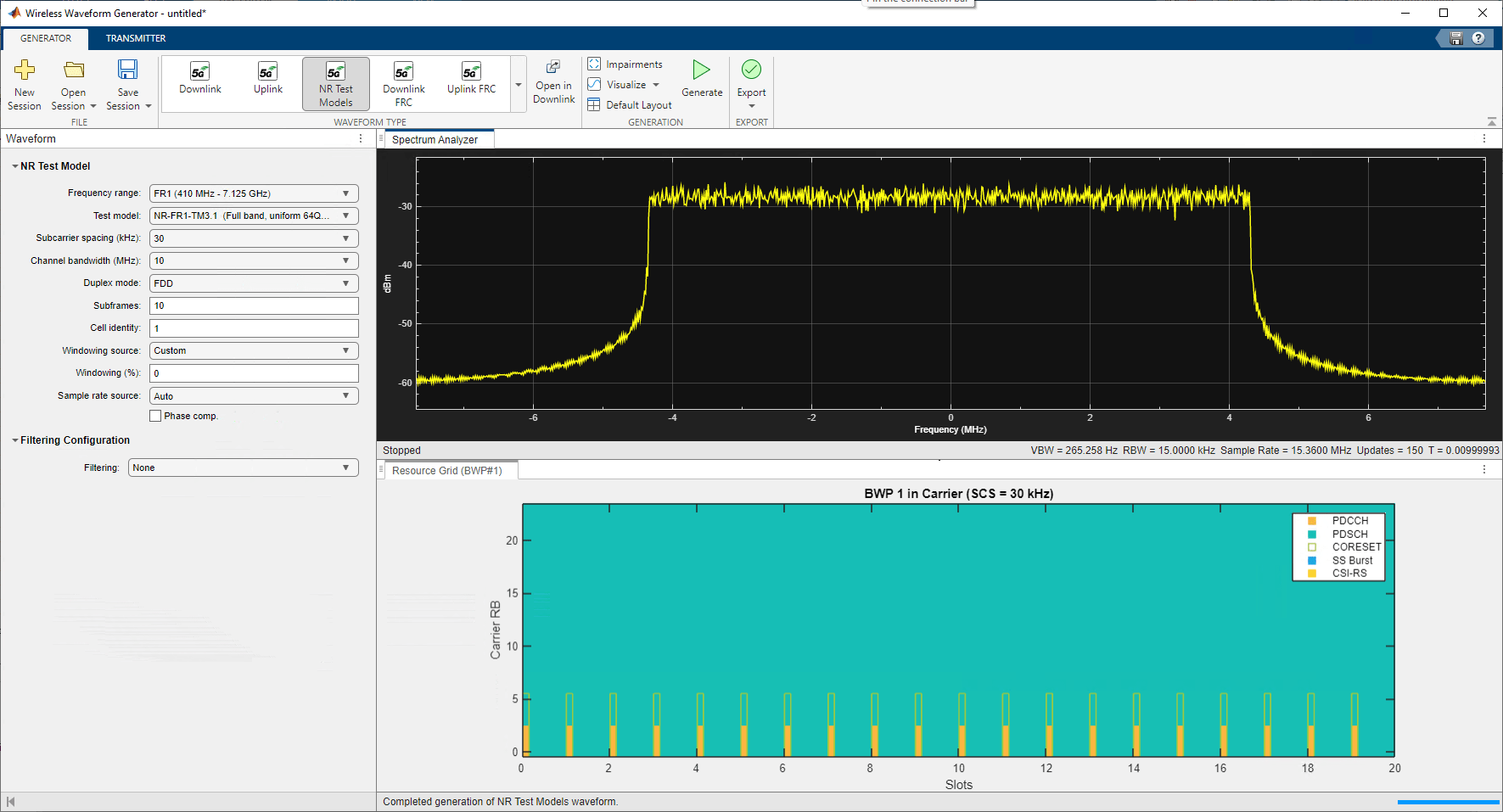1503x812 pixels.
Task: Open Waveform panel options menu
Action: click(361, 138)
